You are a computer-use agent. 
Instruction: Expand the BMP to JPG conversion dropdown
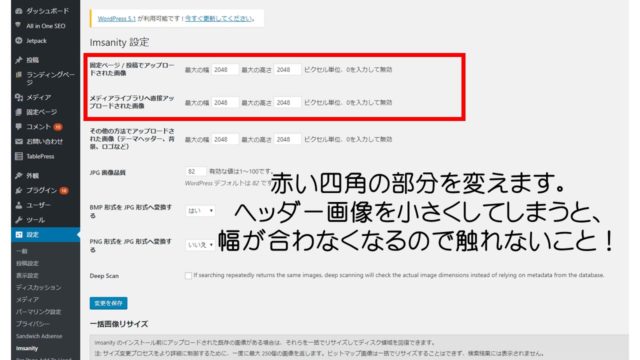[200, 211]
